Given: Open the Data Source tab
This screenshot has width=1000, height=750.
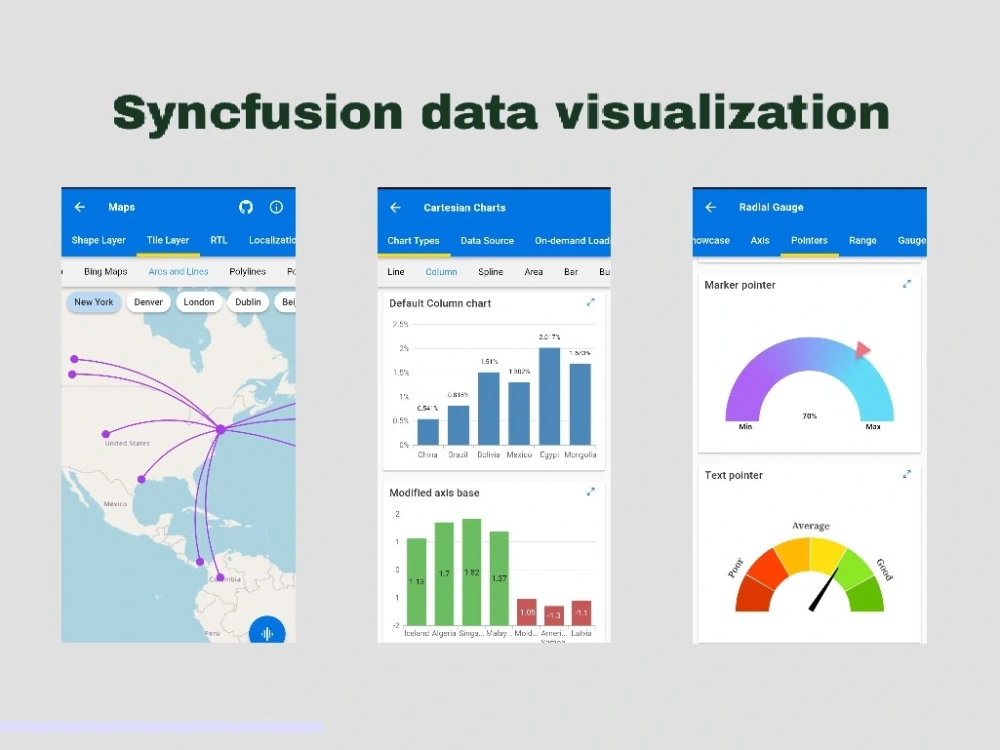Looking at the screenshot, I should (x=487, y=240).
